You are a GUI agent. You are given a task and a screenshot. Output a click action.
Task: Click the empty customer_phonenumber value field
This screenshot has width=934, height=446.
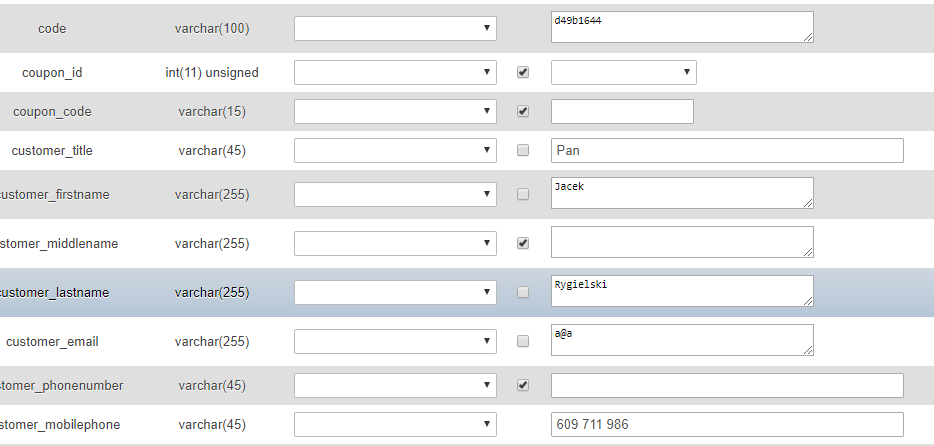[727, 385]
